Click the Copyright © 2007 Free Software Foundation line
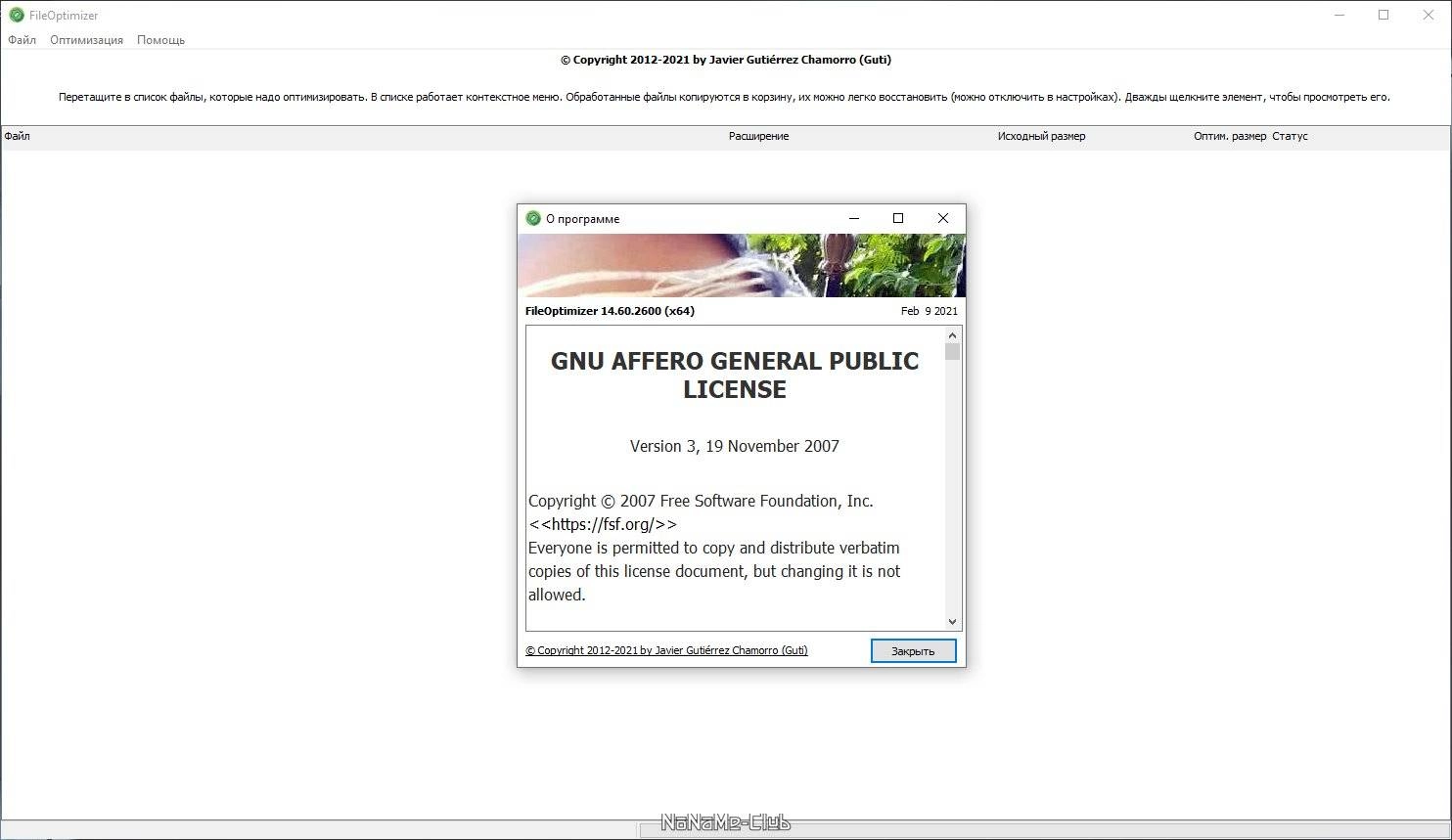Screen dimensions: 1452x840 pyautogui.click(x=701, y=501)
